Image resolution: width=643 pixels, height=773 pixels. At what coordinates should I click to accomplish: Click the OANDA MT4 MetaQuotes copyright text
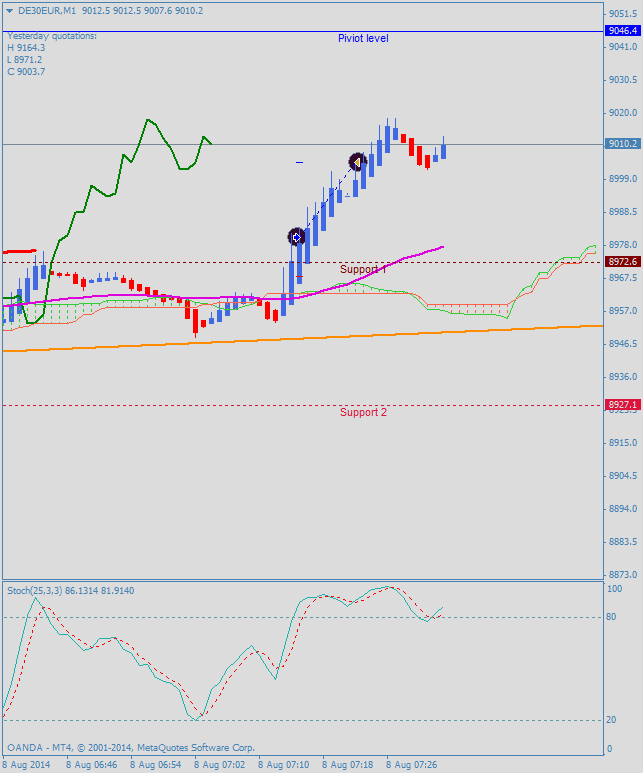click(130, 747)
